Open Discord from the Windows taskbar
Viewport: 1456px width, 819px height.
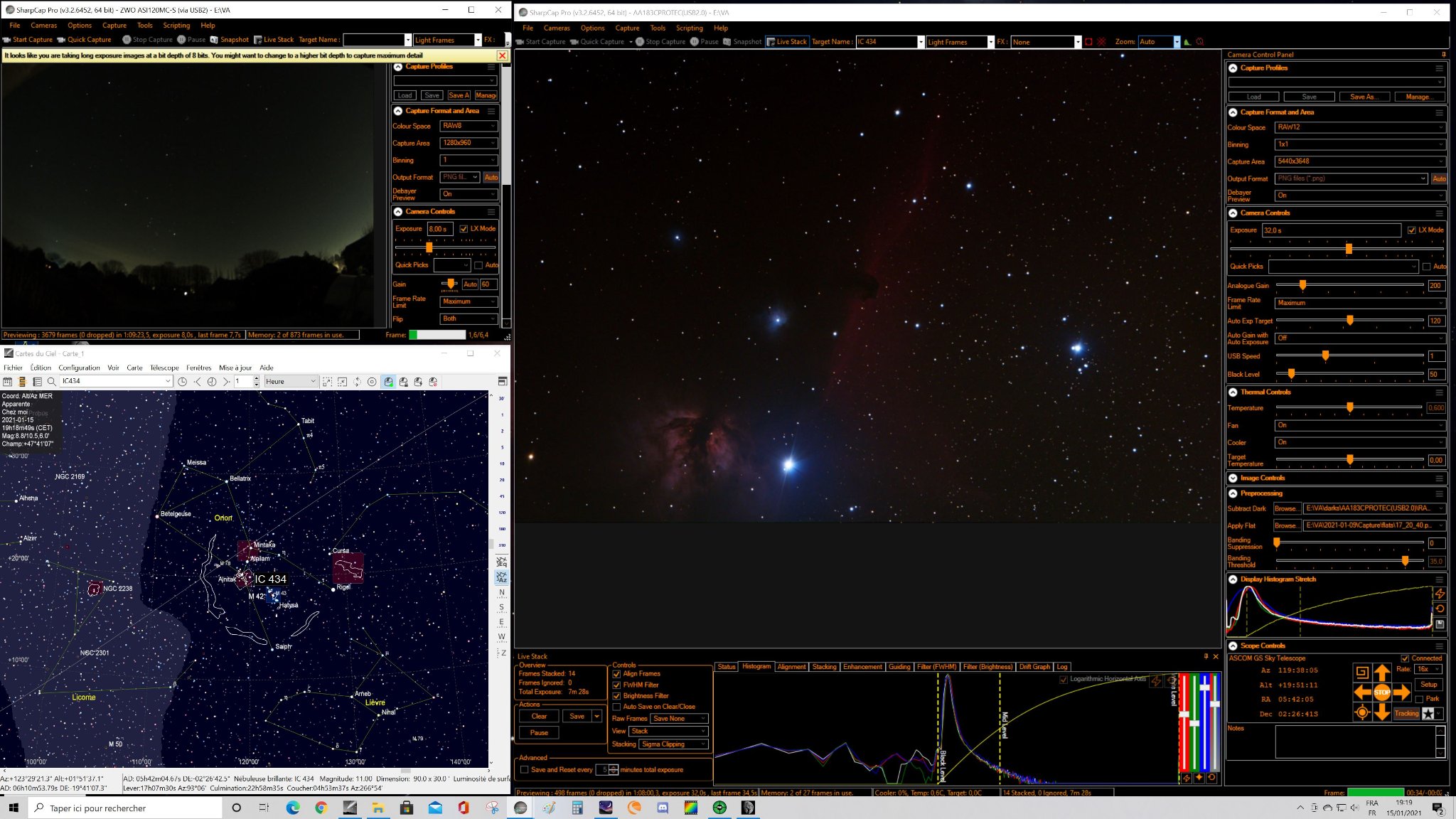[x=663, y=808]
